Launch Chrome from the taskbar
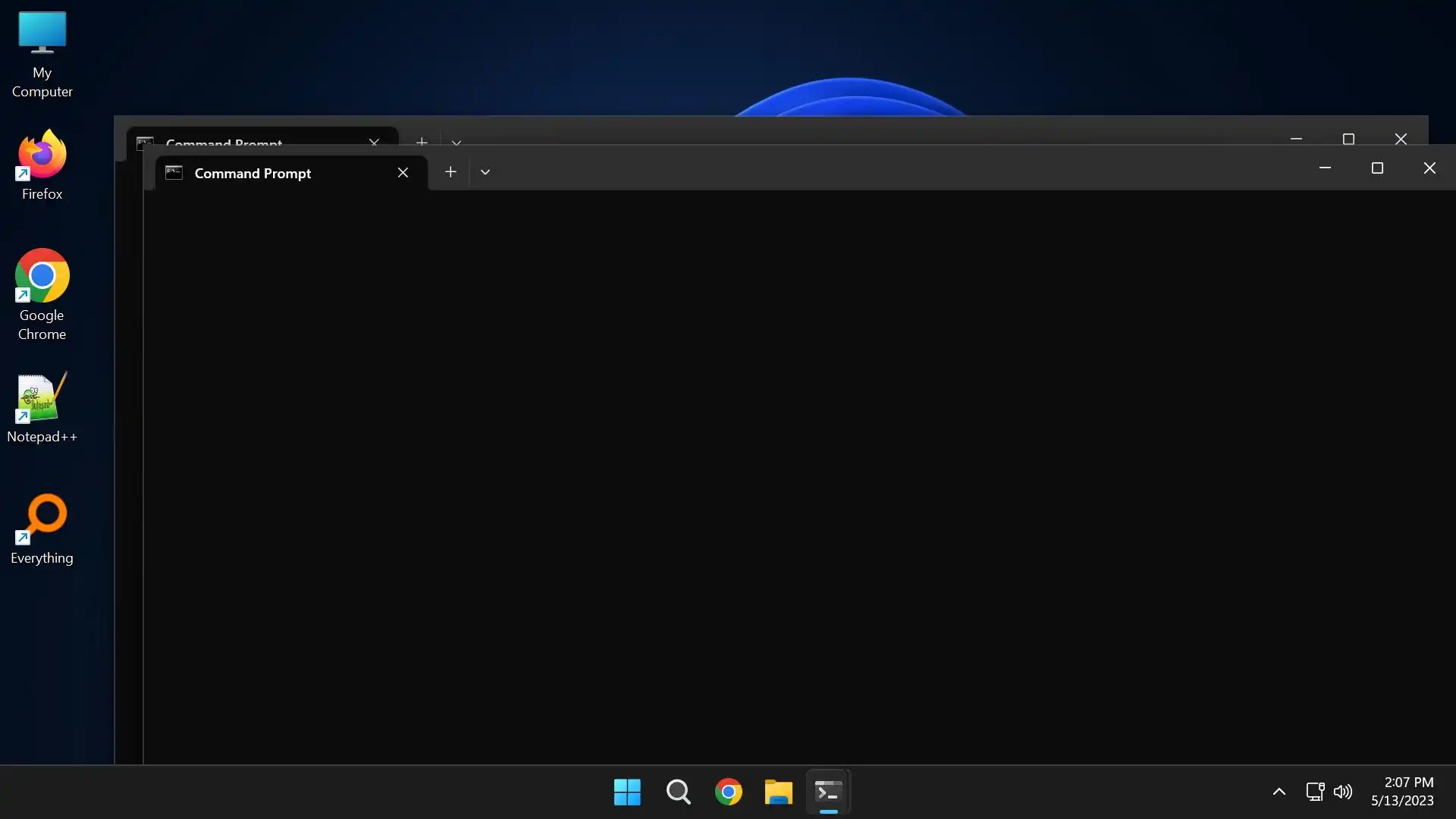1456x819 pixels. 728,792
